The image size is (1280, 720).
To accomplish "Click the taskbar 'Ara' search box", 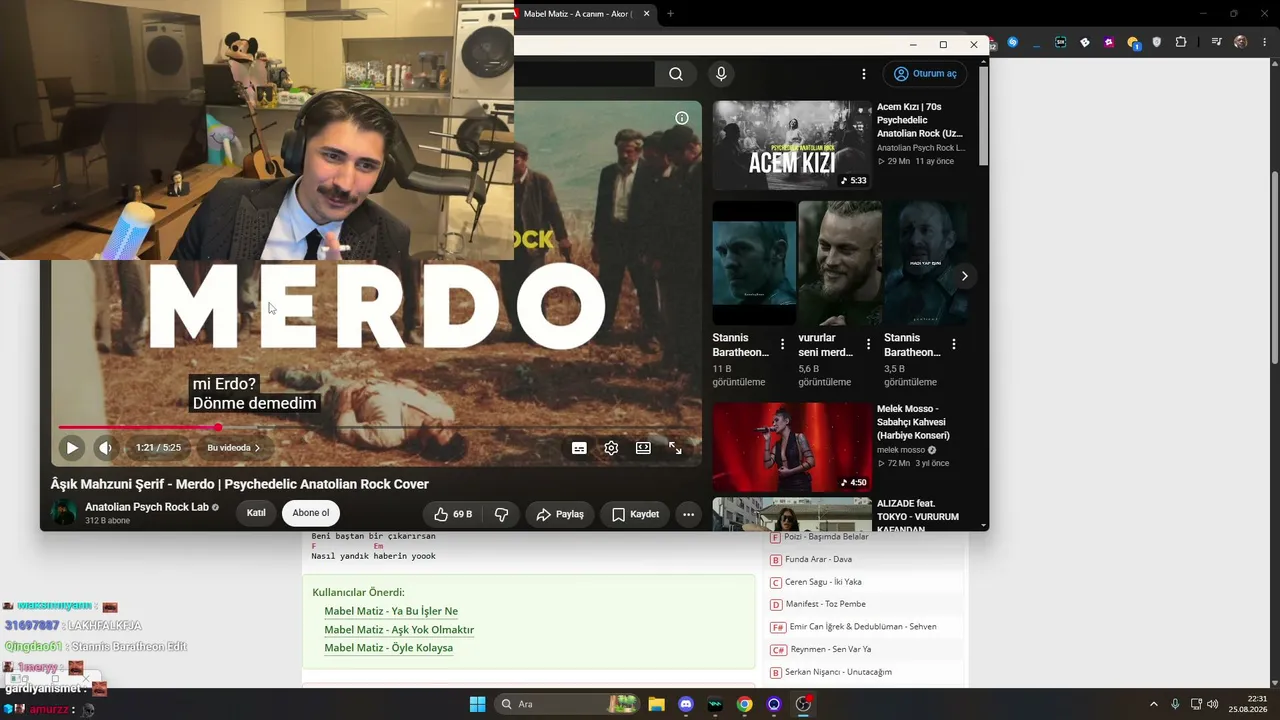I will 568,704.
